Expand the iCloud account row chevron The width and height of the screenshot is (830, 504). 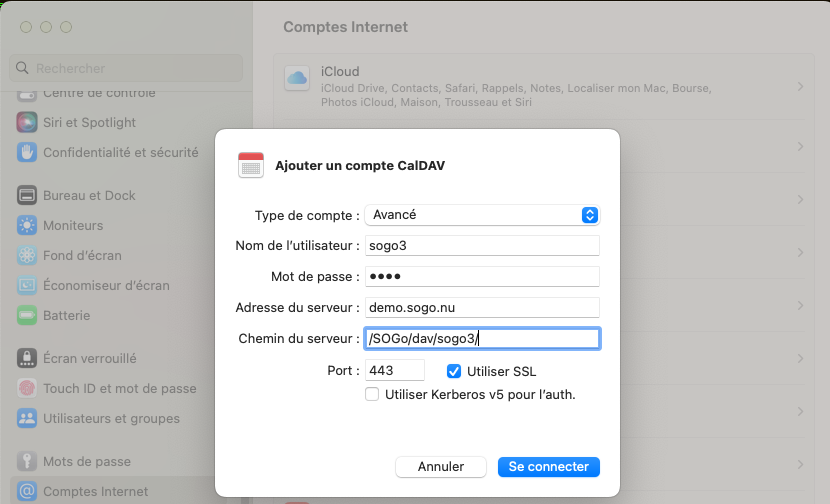800,87
